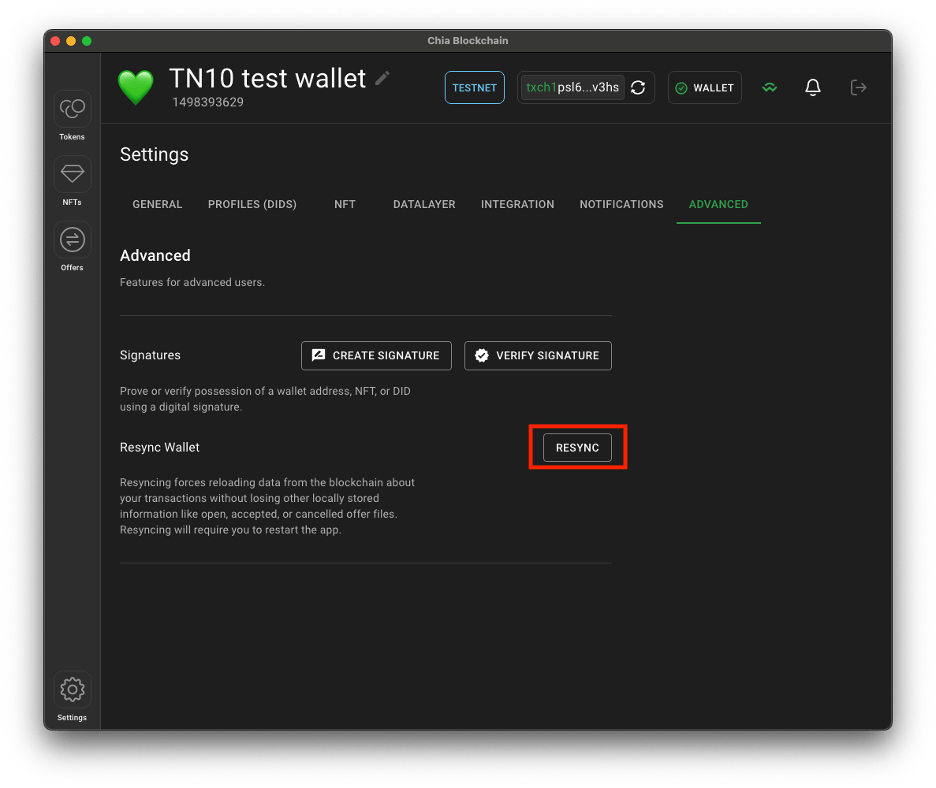The height and width of the screenshot is (788, 936).
Task: Click the Resync Wallet label
Action: tap(159, 448)
